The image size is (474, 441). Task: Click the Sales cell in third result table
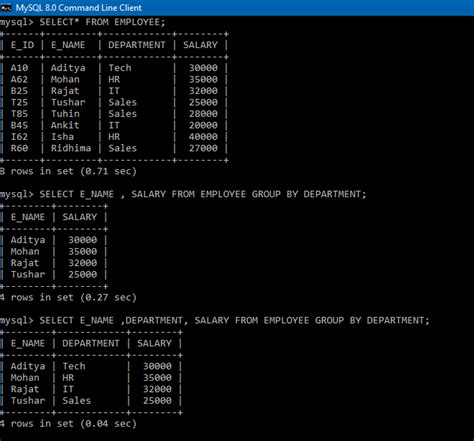point(76,401)
